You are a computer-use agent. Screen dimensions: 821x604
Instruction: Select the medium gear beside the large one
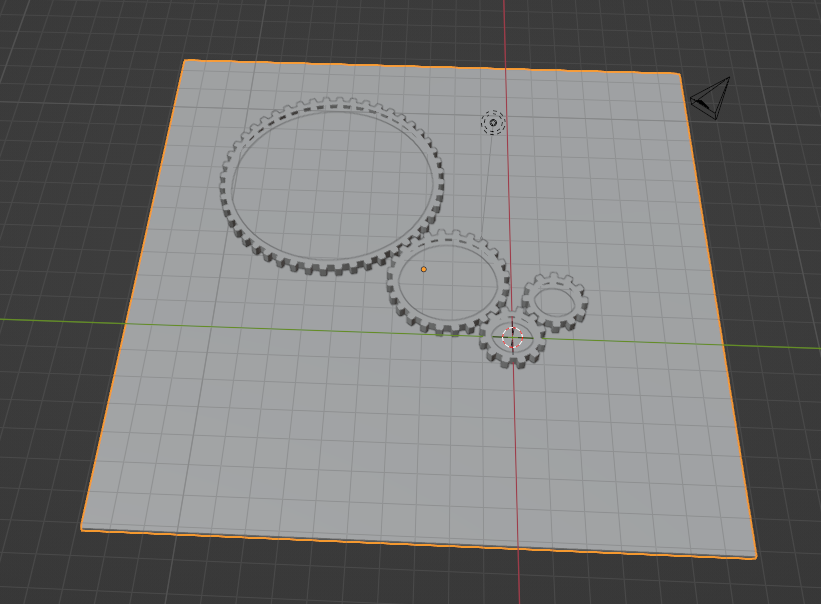(448, 283)
